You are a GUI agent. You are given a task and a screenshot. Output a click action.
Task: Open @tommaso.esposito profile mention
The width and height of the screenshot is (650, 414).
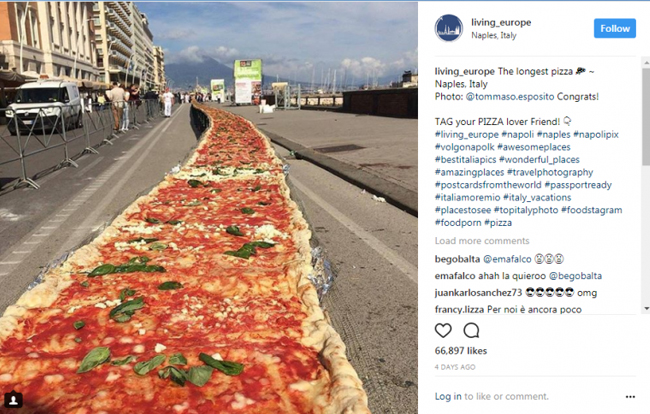coord(510,97)
